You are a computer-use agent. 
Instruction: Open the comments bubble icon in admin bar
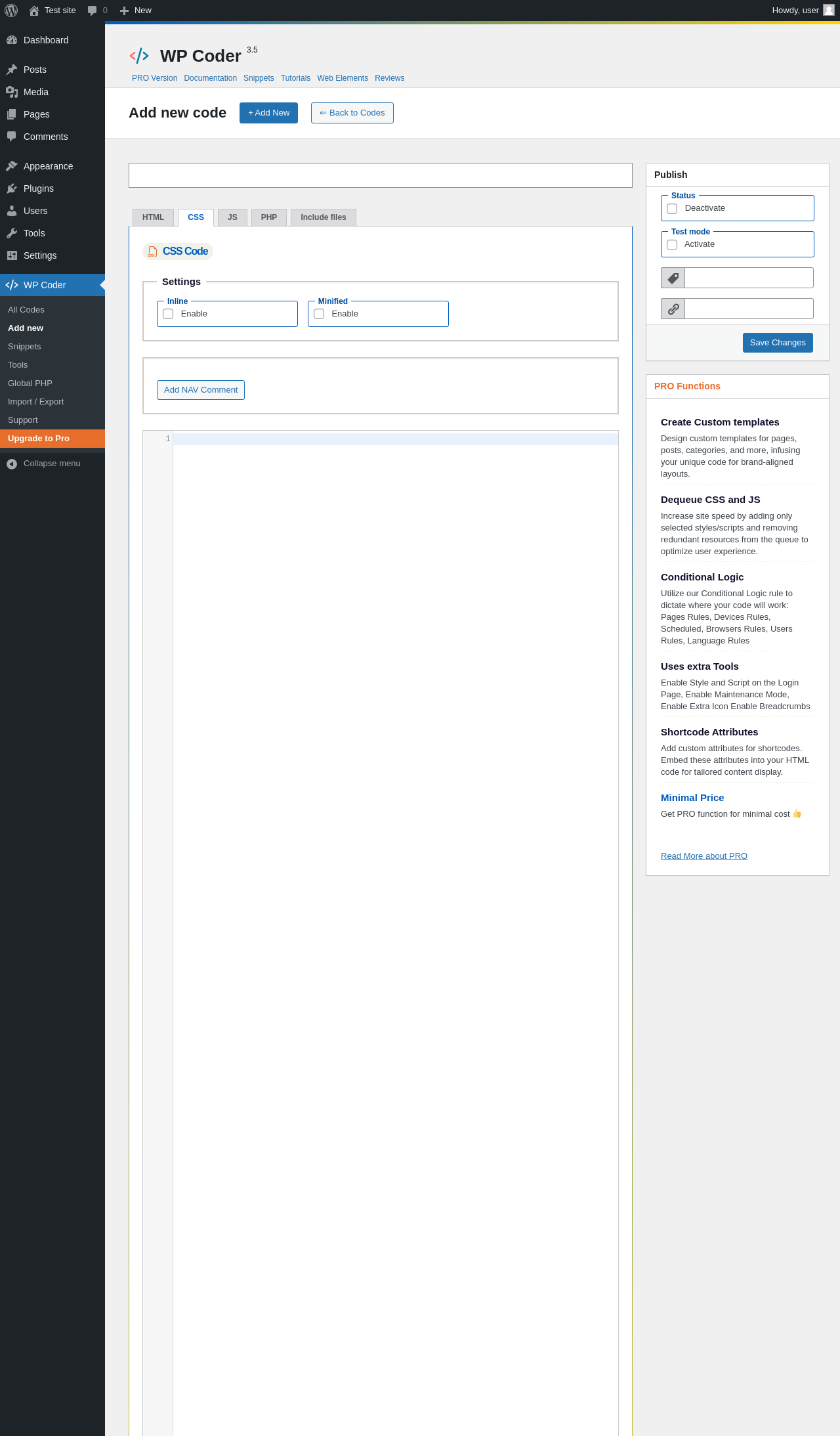pos(93,11)
